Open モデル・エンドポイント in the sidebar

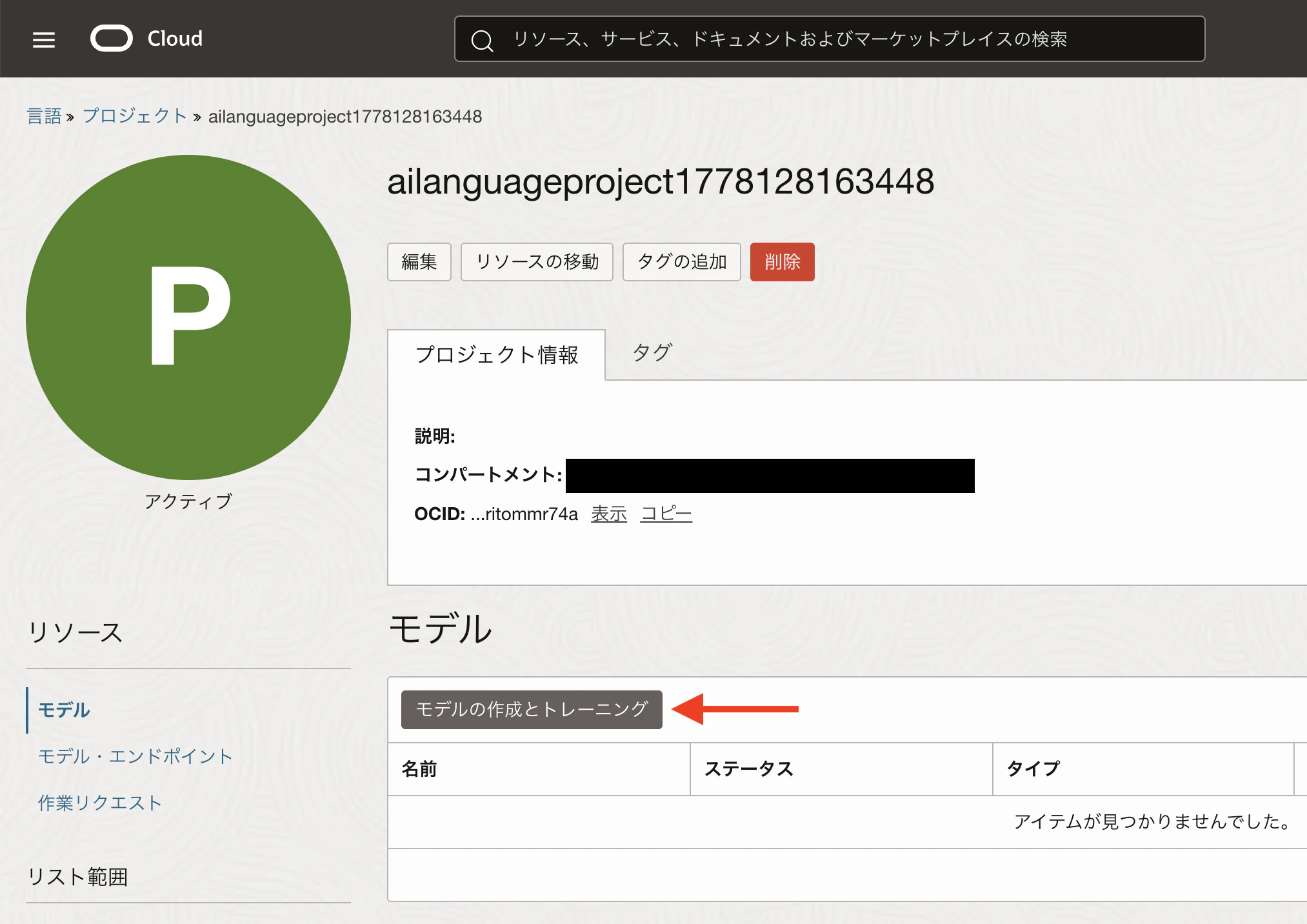coord(135,756)
